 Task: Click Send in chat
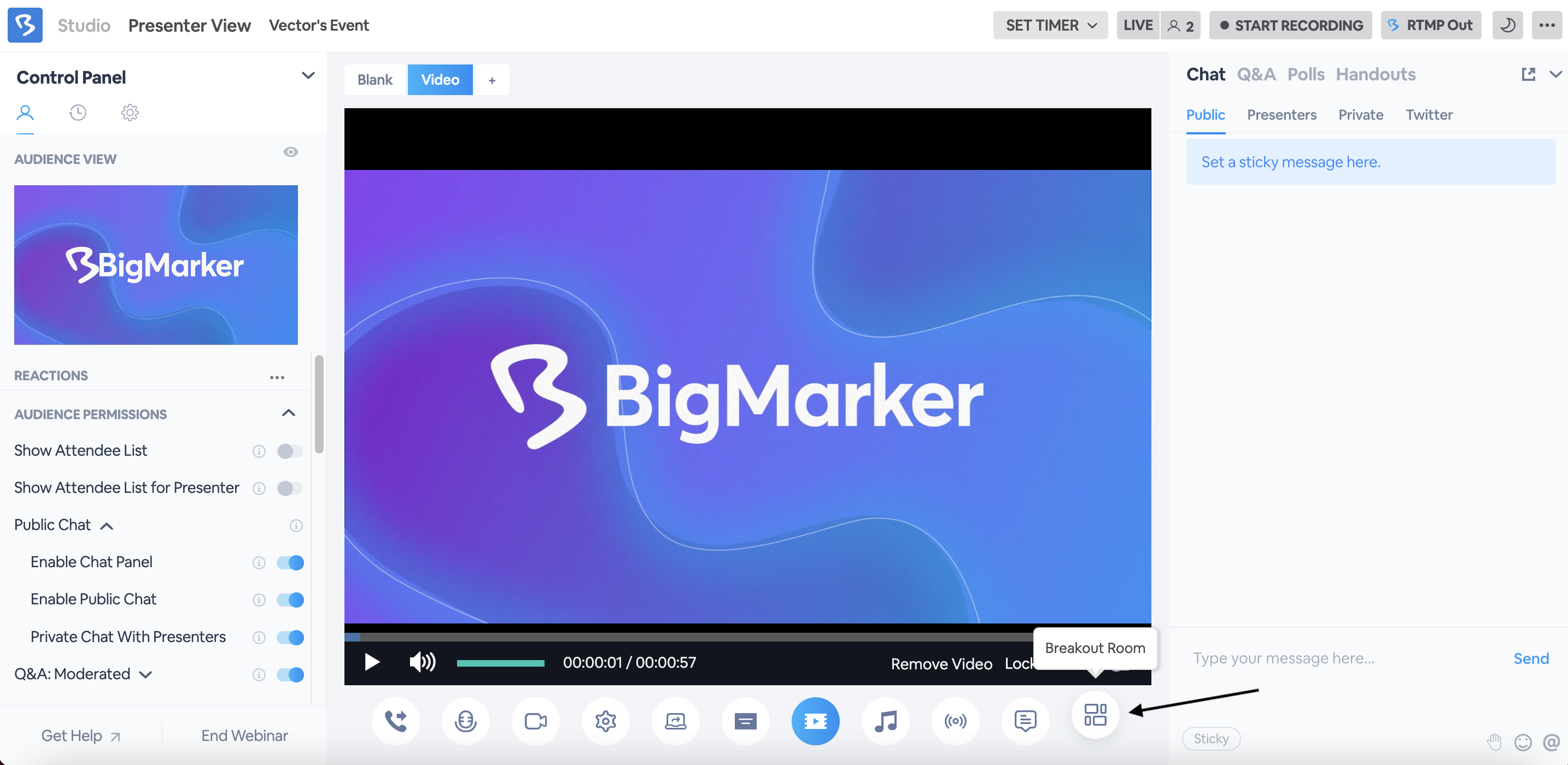1531,658
